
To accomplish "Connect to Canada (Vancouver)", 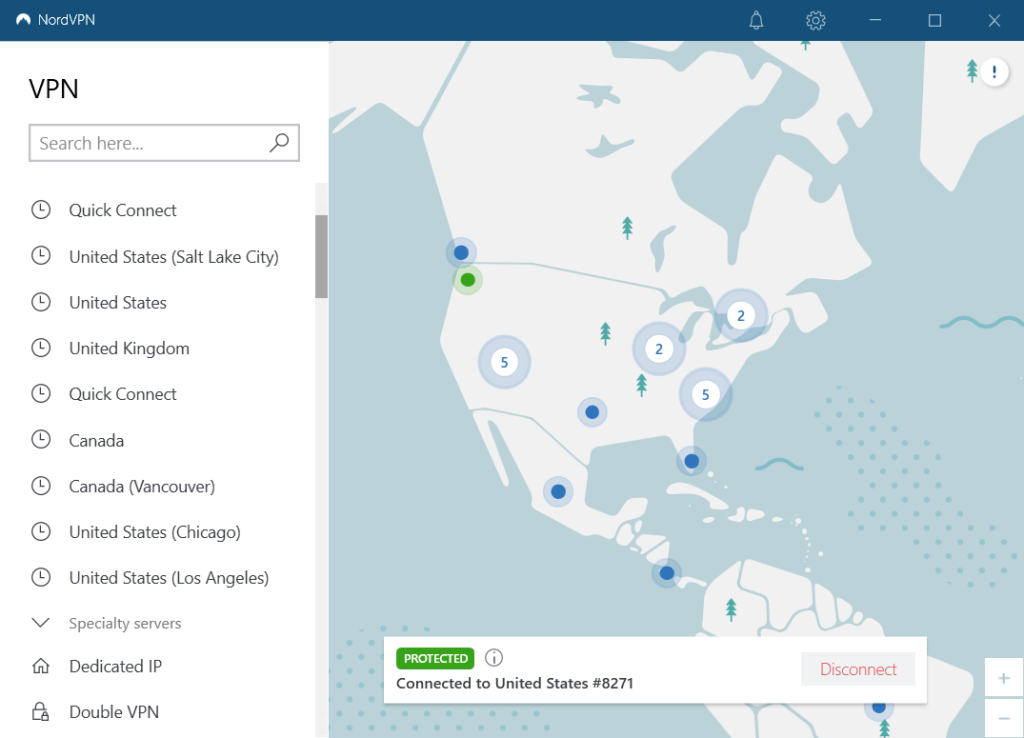I will coord(142,486).
